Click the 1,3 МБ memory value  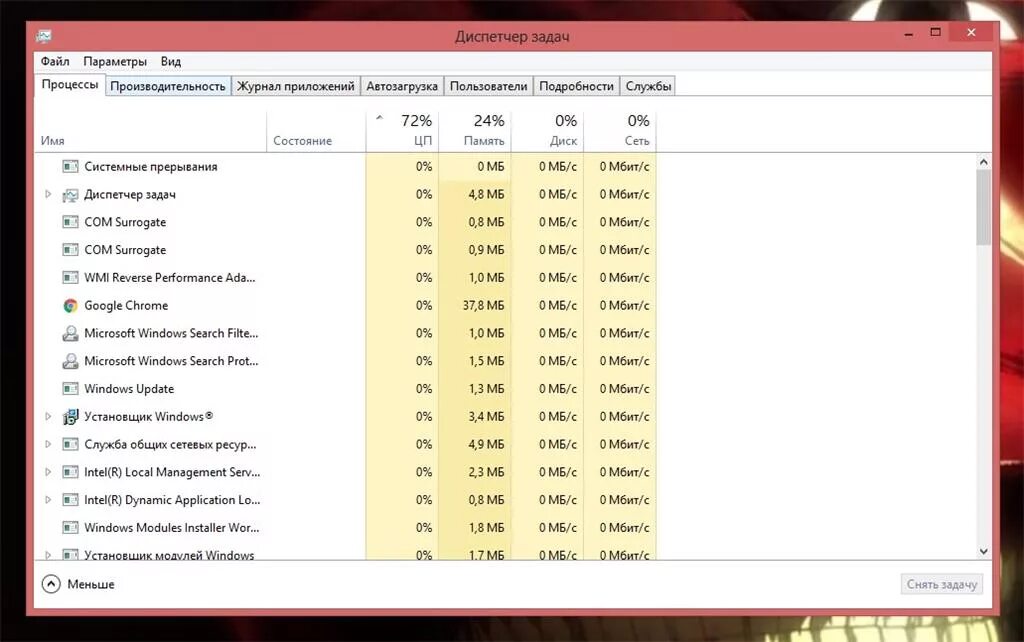487,389
